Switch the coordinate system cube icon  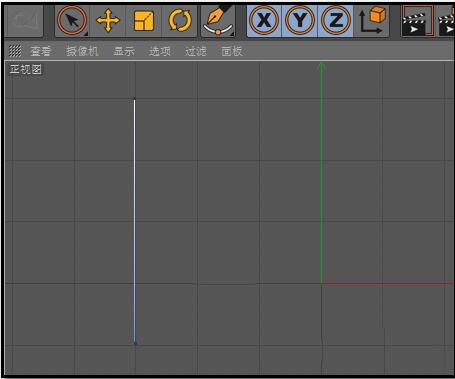pyautogui.click(x=372, y=21)
